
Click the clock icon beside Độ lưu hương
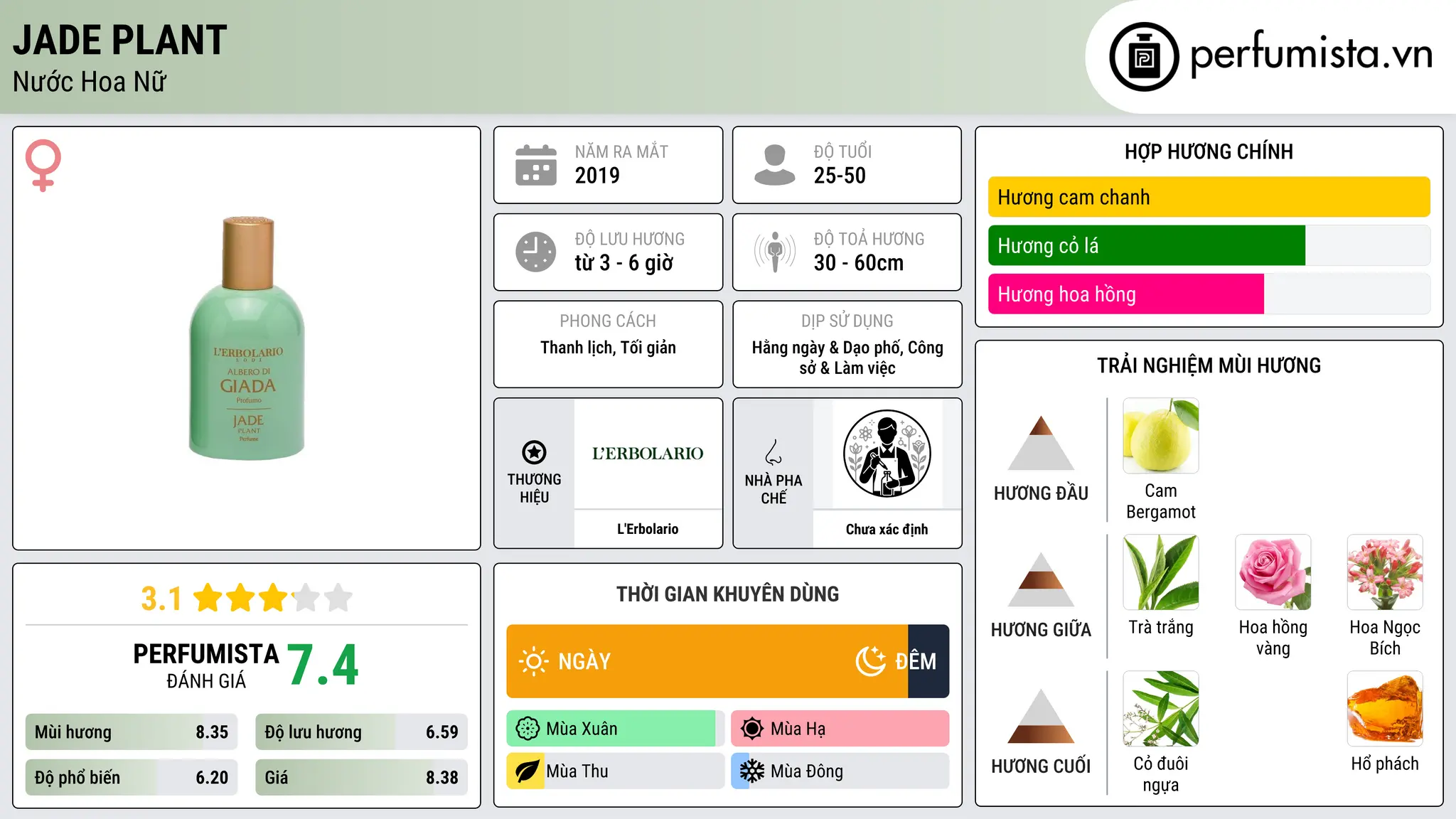[x=536, y=252]
